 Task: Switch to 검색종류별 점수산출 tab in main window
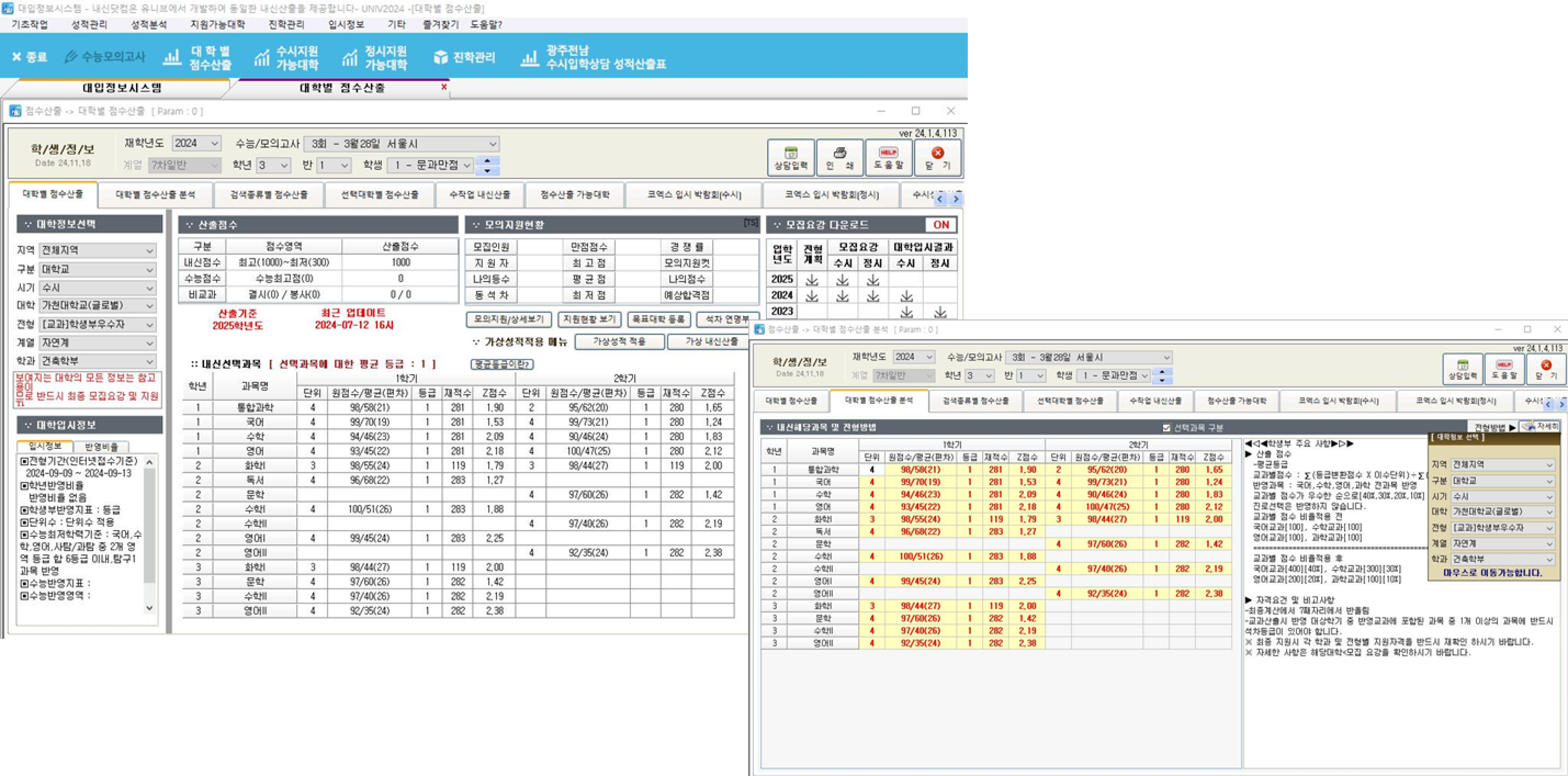269,195
